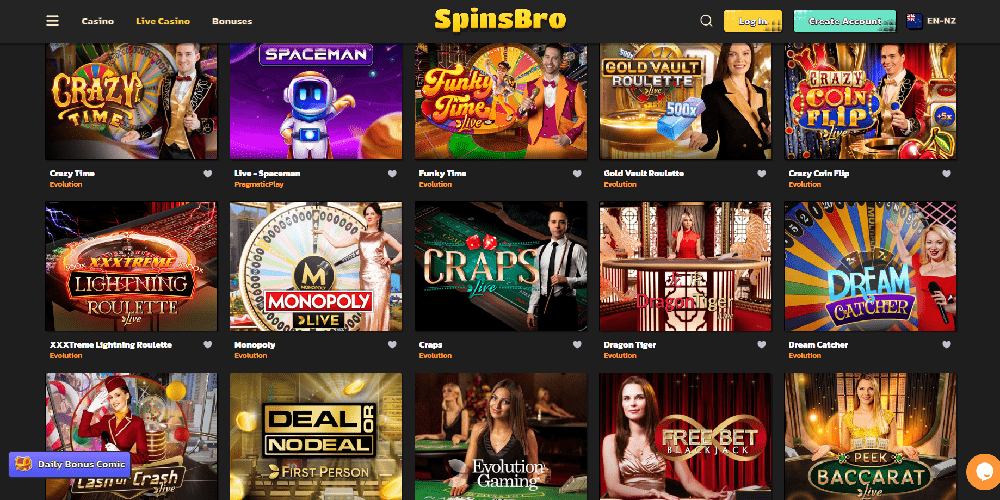Open the Casino menu item
1000x500 pixels.
(x=98, y=21)
